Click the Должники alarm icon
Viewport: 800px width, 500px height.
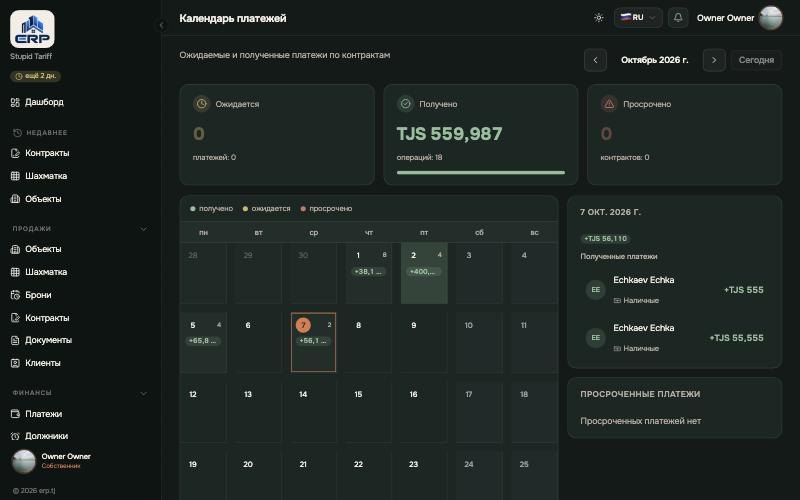click(15, 436)
